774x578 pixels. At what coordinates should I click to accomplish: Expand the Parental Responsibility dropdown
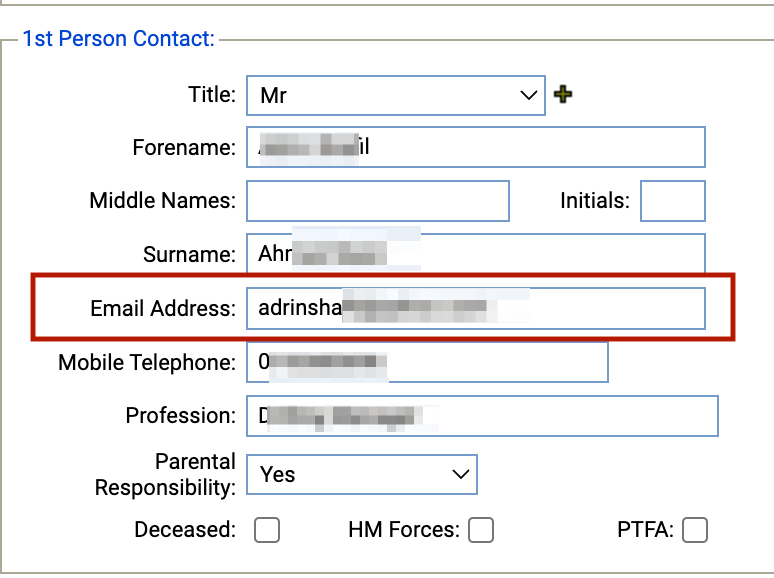[x=361, y=474]
